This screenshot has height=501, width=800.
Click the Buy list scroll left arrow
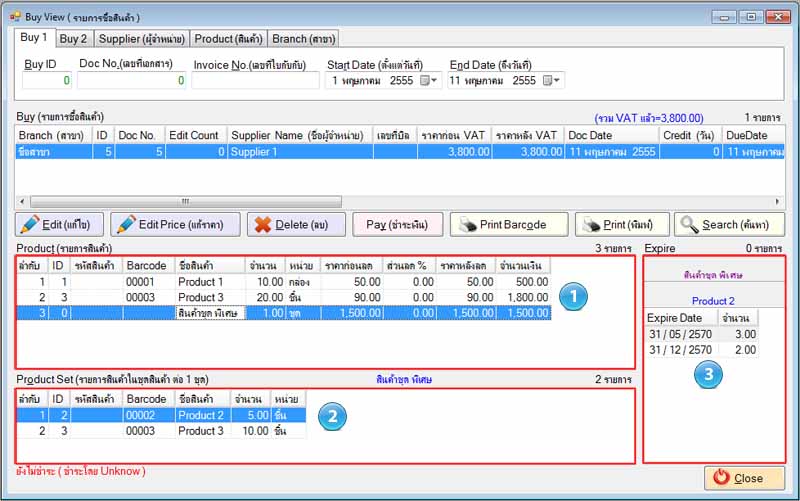[x=22, y=202]
